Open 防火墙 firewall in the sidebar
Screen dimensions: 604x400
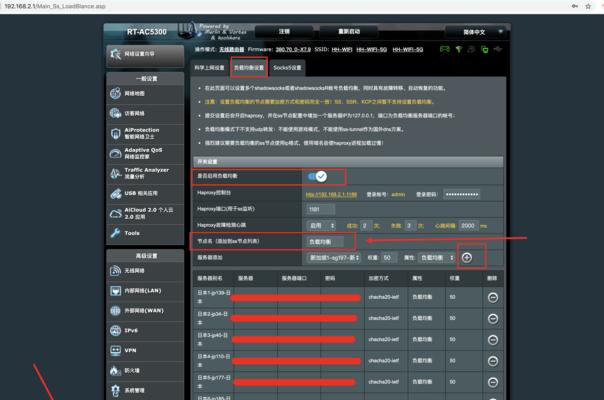click(x=145, y=371)
